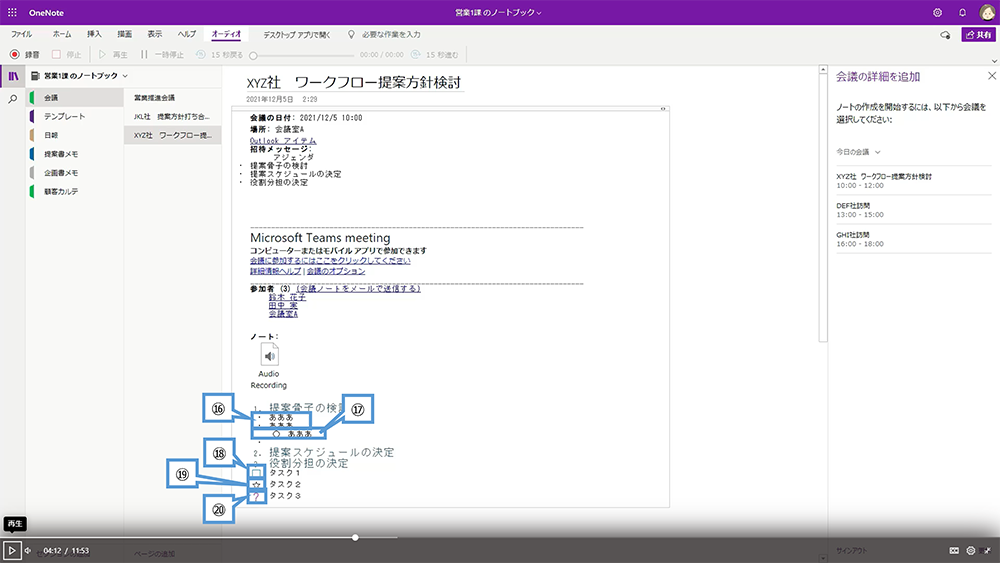The image size is (1000, 563).
Task: Mute the video volume icon
Action: 28,550
